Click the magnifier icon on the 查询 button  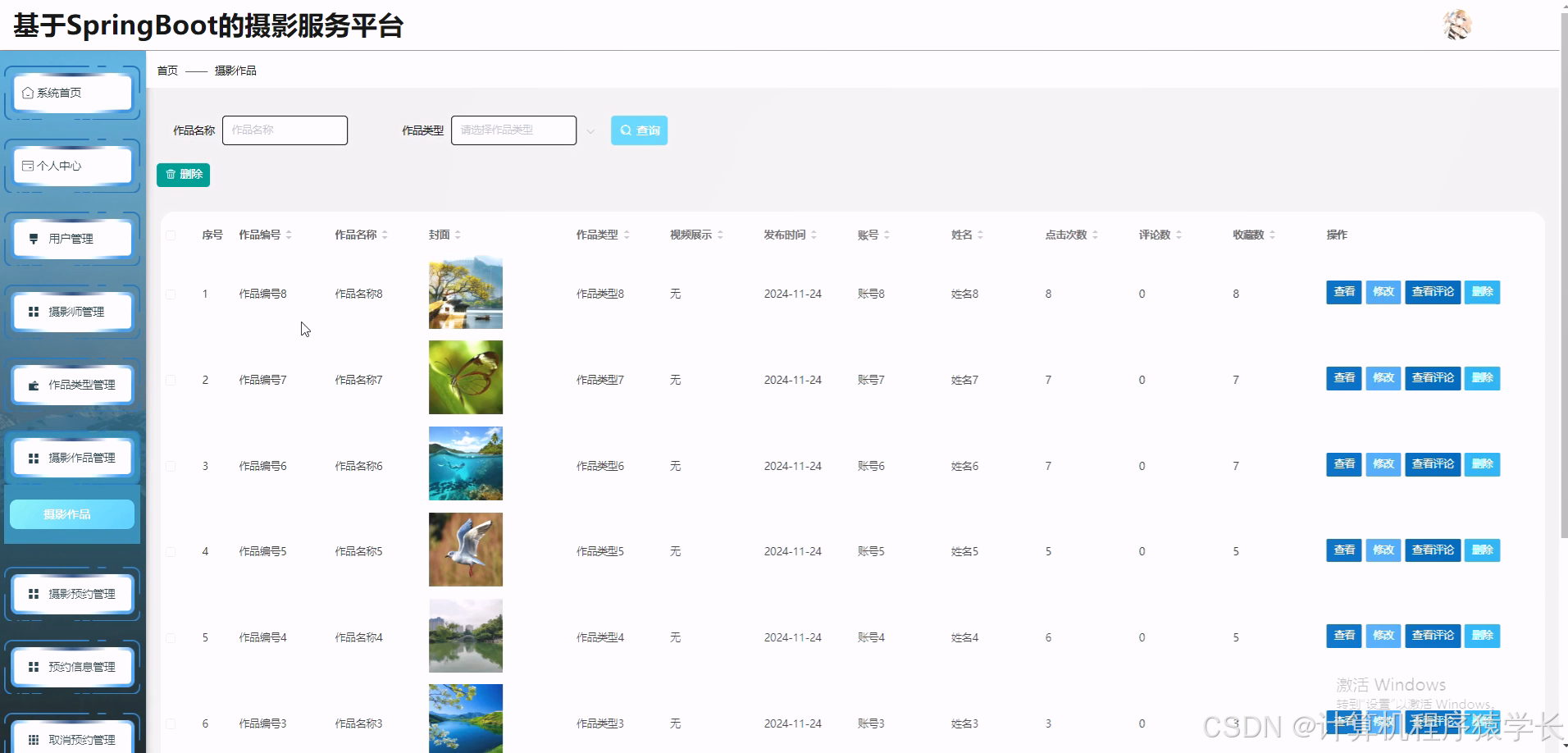click(626, 130)
